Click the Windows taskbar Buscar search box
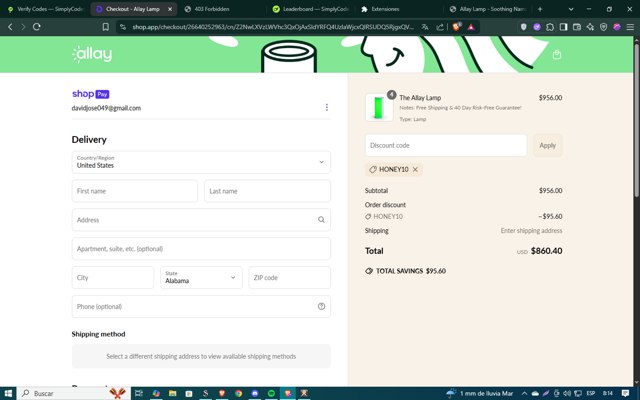The image size is (640, 400). pos(73,393)
